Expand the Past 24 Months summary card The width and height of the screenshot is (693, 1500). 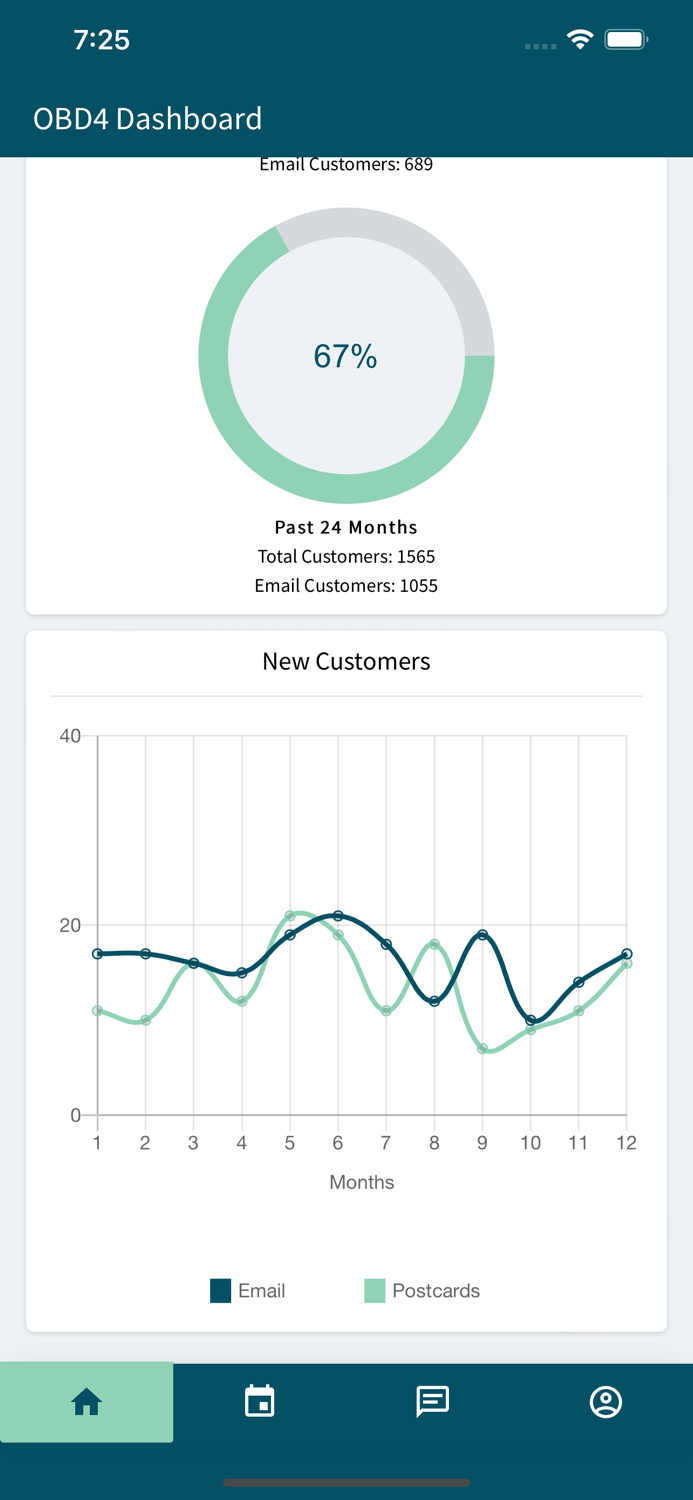346,527
